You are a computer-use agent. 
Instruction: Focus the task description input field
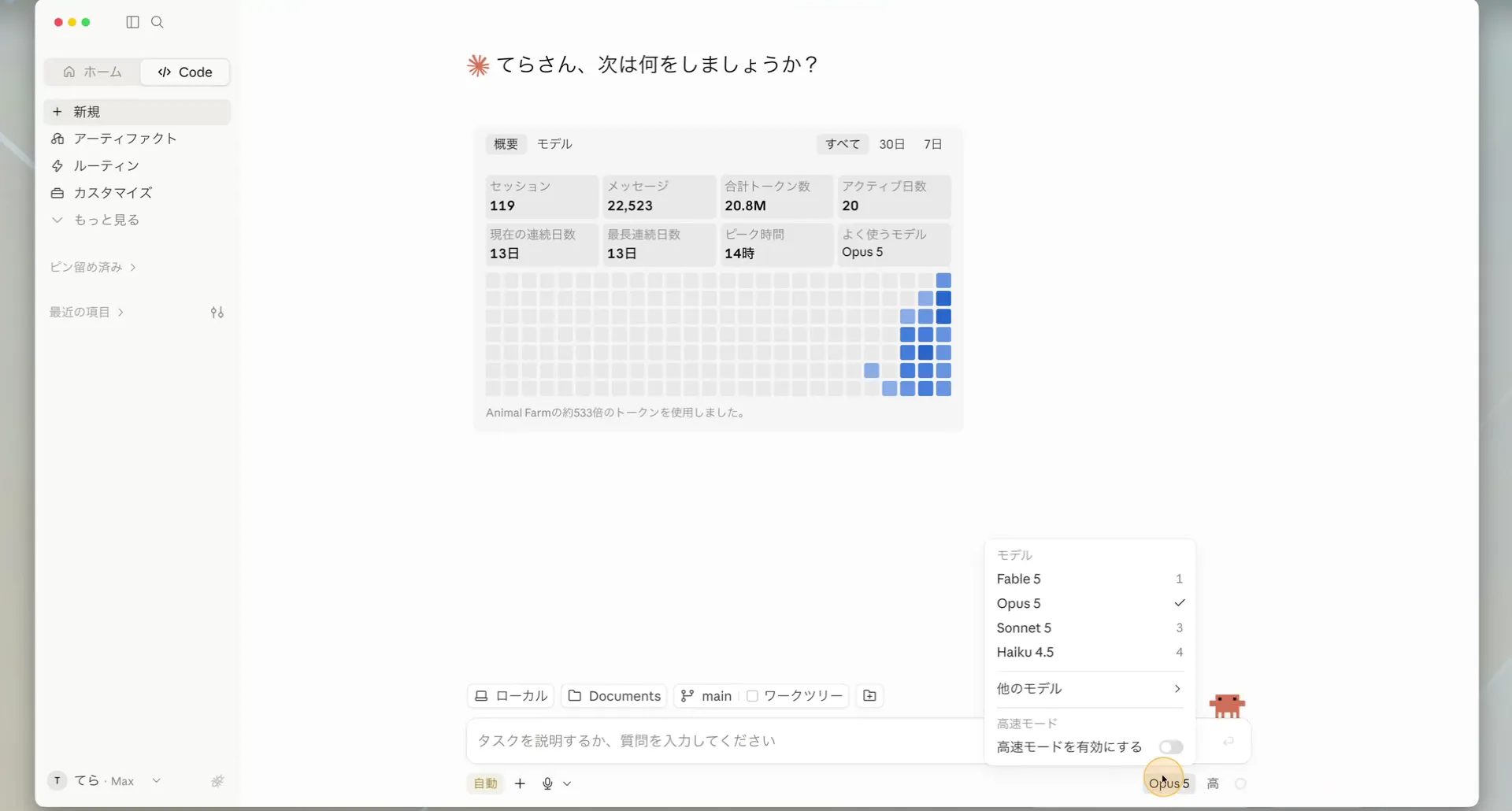(x=724, y=741)
